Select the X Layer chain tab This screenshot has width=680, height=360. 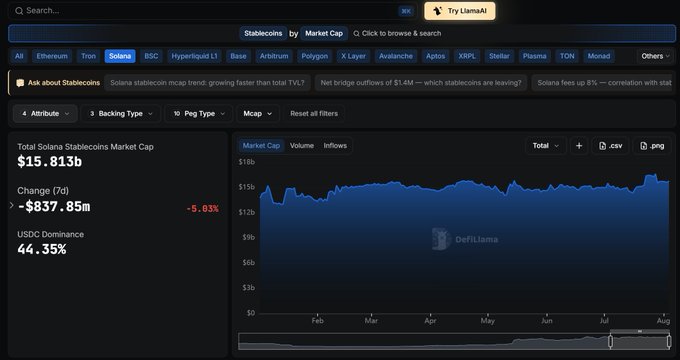(353, 56)
